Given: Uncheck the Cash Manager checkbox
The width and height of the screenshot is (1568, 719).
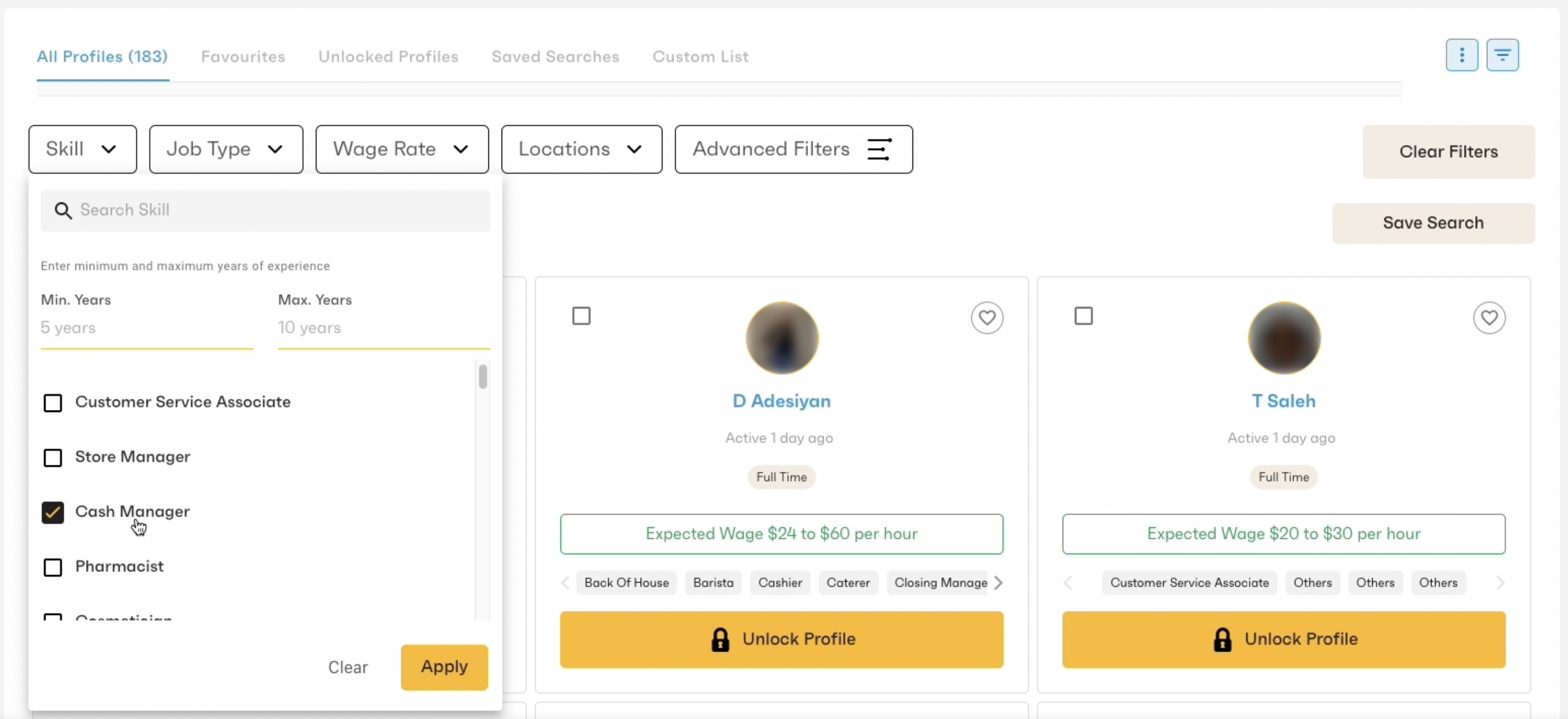Looking at the screenshot, I should pyautogui.click(x=53, y=512).
